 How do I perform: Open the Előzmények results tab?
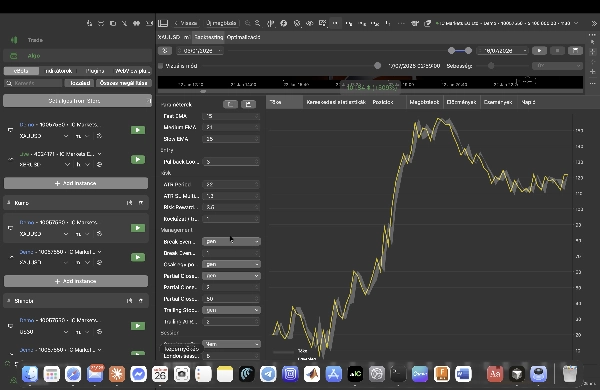tap(461, 102)
